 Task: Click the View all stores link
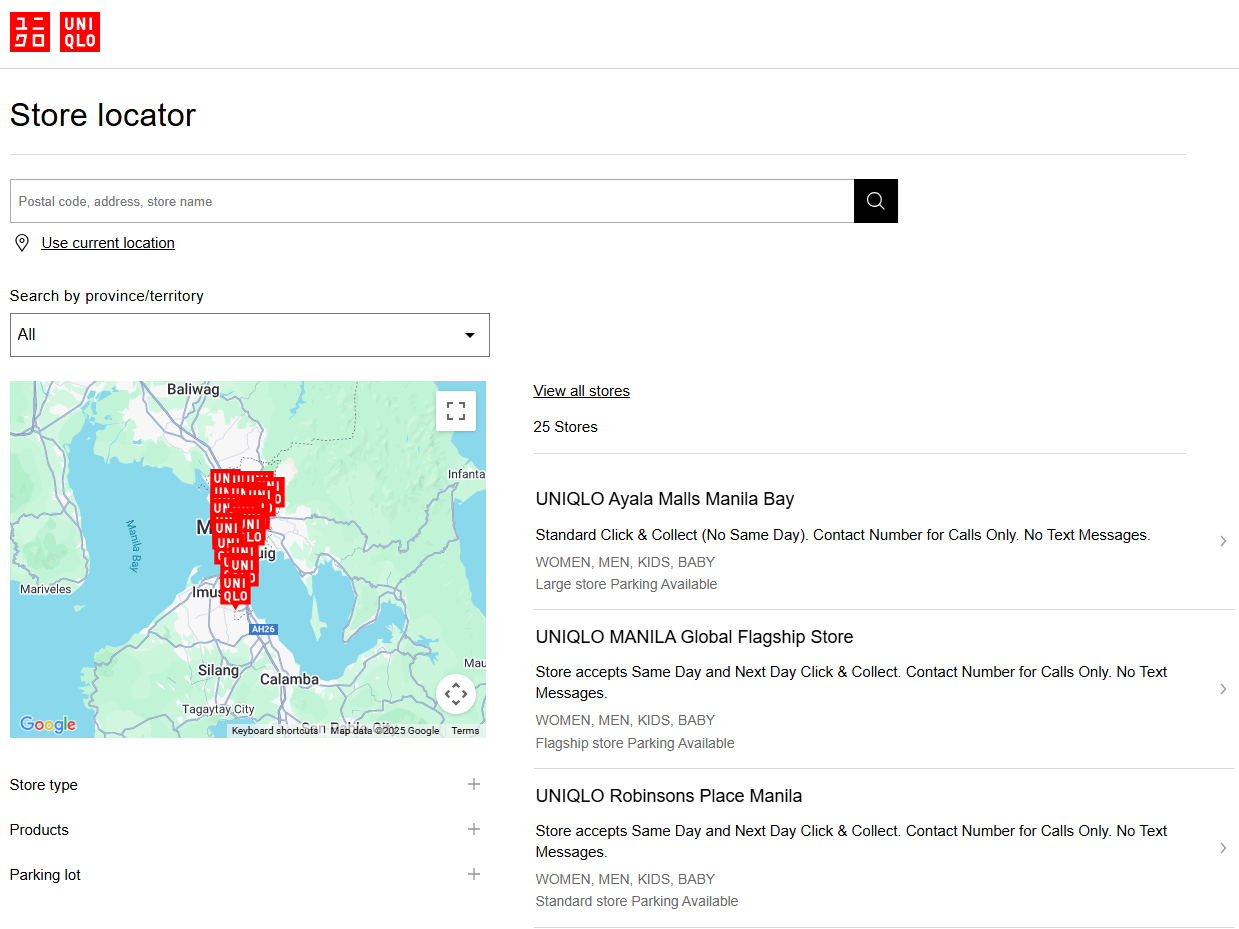click(x=581, y=391)
